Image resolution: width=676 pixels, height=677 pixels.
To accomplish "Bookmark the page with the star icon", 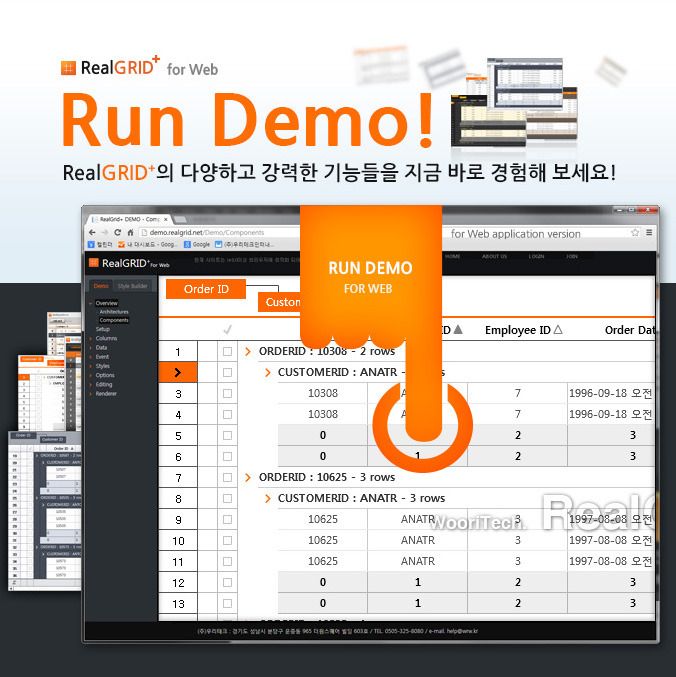I will pyautogui.click(x=635, y=233).
